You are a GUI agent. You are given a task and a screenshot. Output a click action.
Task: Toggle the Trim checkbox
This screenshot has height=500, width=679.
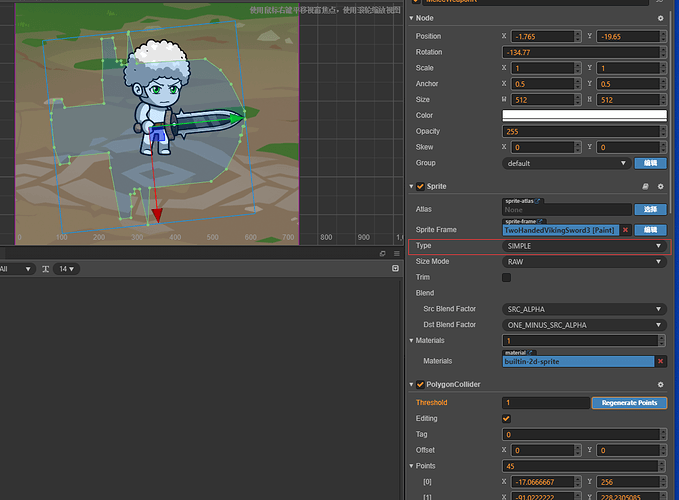click(x=506, y=277)
